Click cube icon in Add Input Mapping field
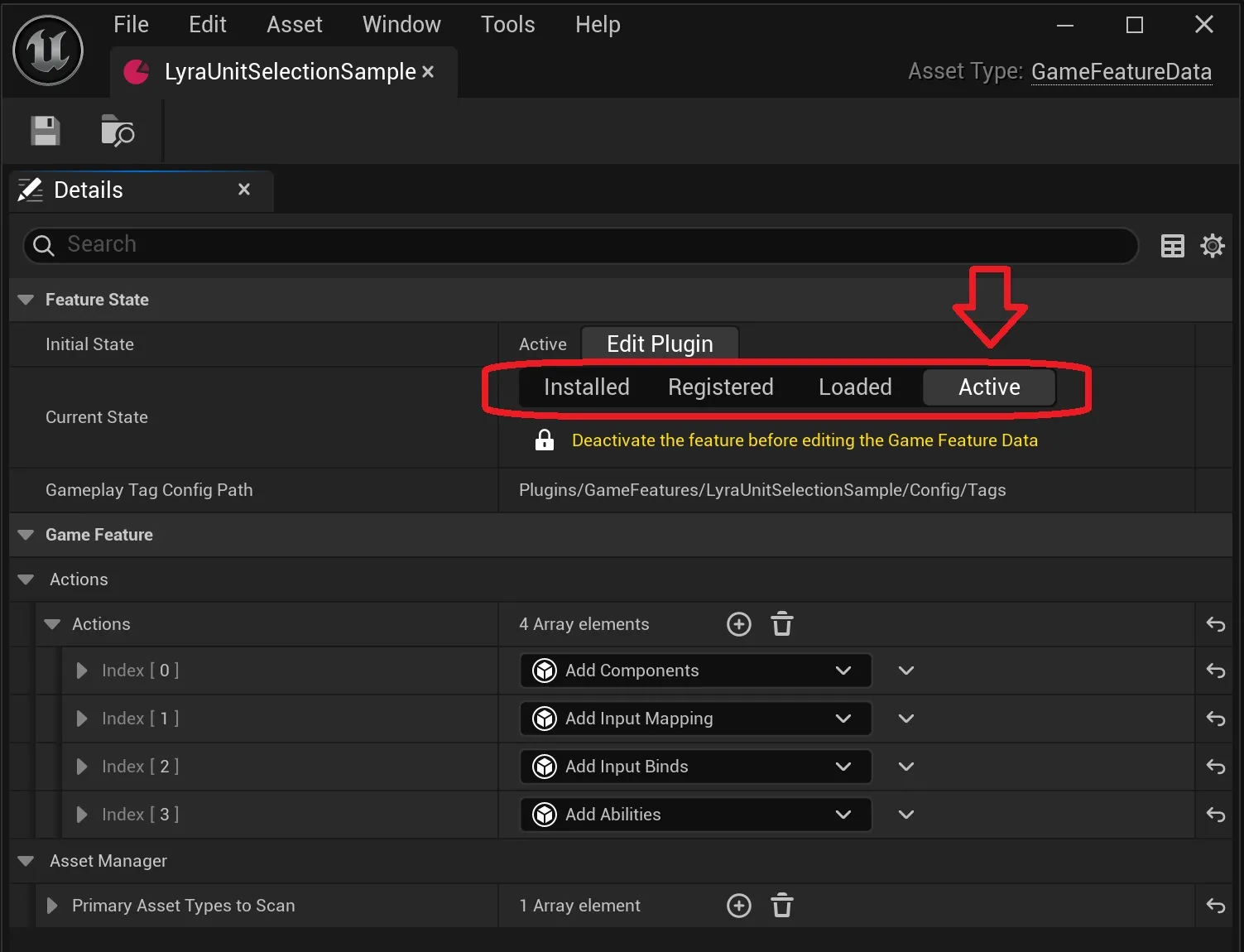This screenshot has width=1244, height=952. coord(545,719)
